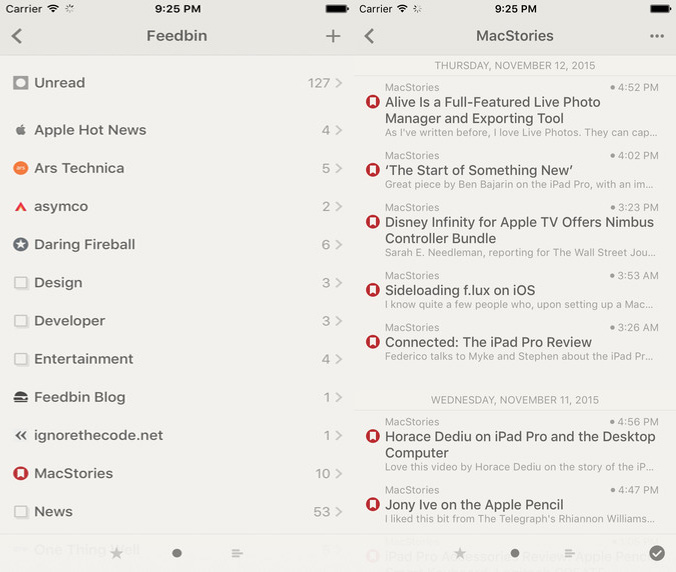The image size is (676, 572).
Task: Open the ignorethecode.net feed
Action: point(177,435)
